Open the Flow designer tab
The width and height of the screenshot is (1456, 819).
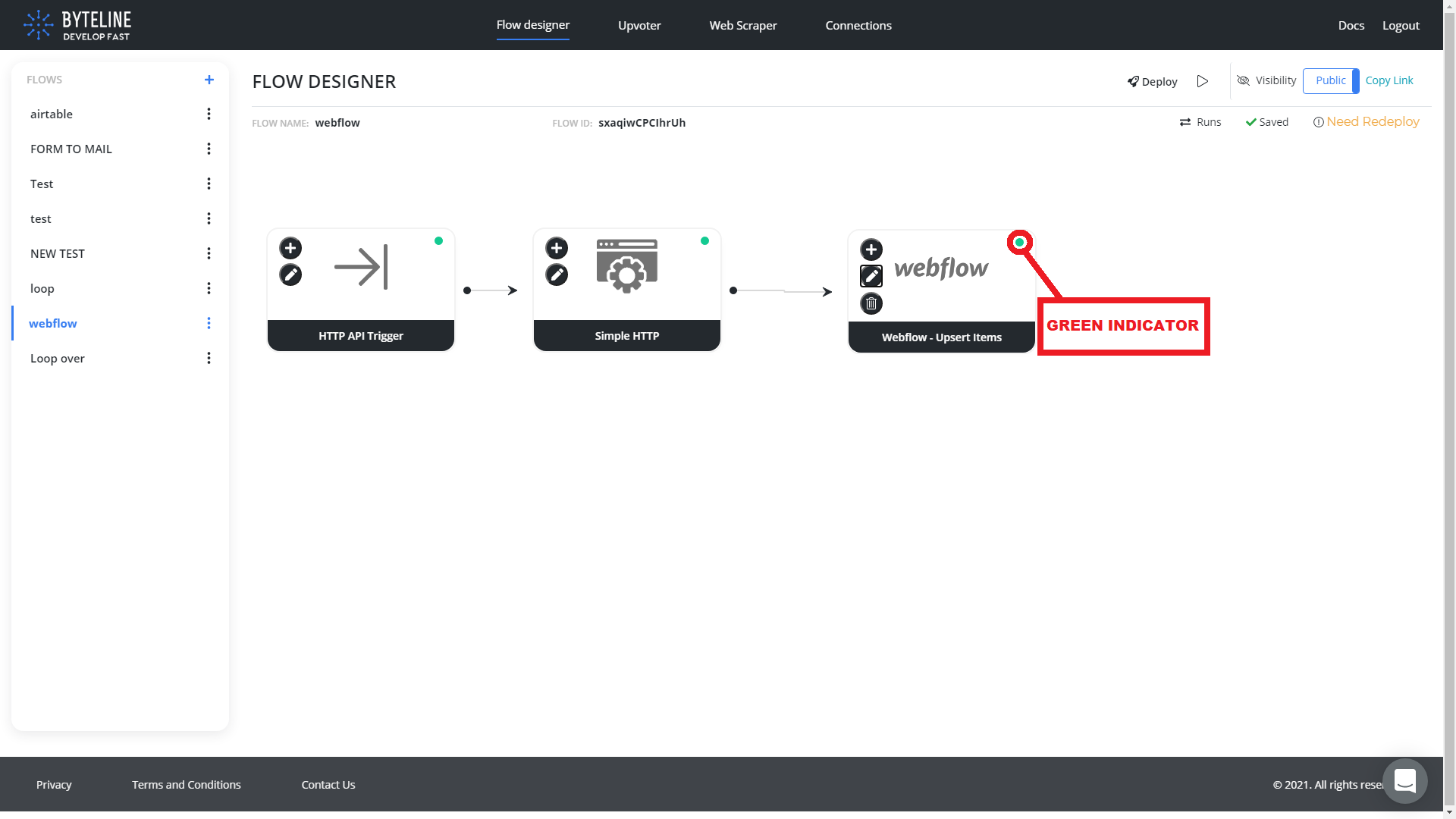[533, 25]
